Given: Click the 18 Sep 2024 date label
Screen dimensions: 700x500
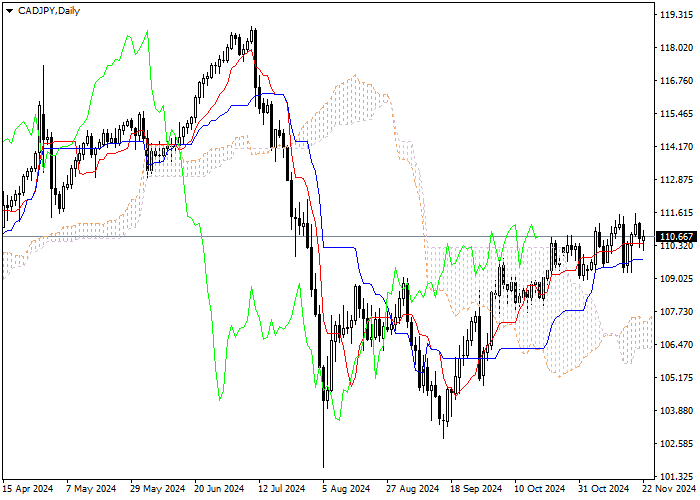Looking at the screenshot, I should (476, 489).
